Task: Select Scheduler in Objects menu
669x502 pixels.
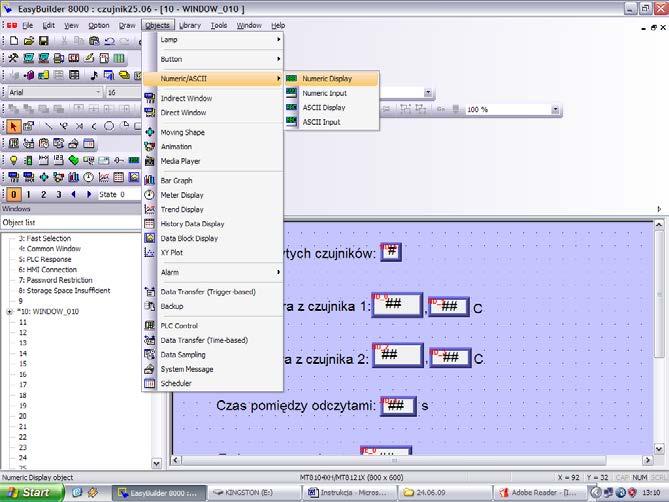Action: click(213, 383)
